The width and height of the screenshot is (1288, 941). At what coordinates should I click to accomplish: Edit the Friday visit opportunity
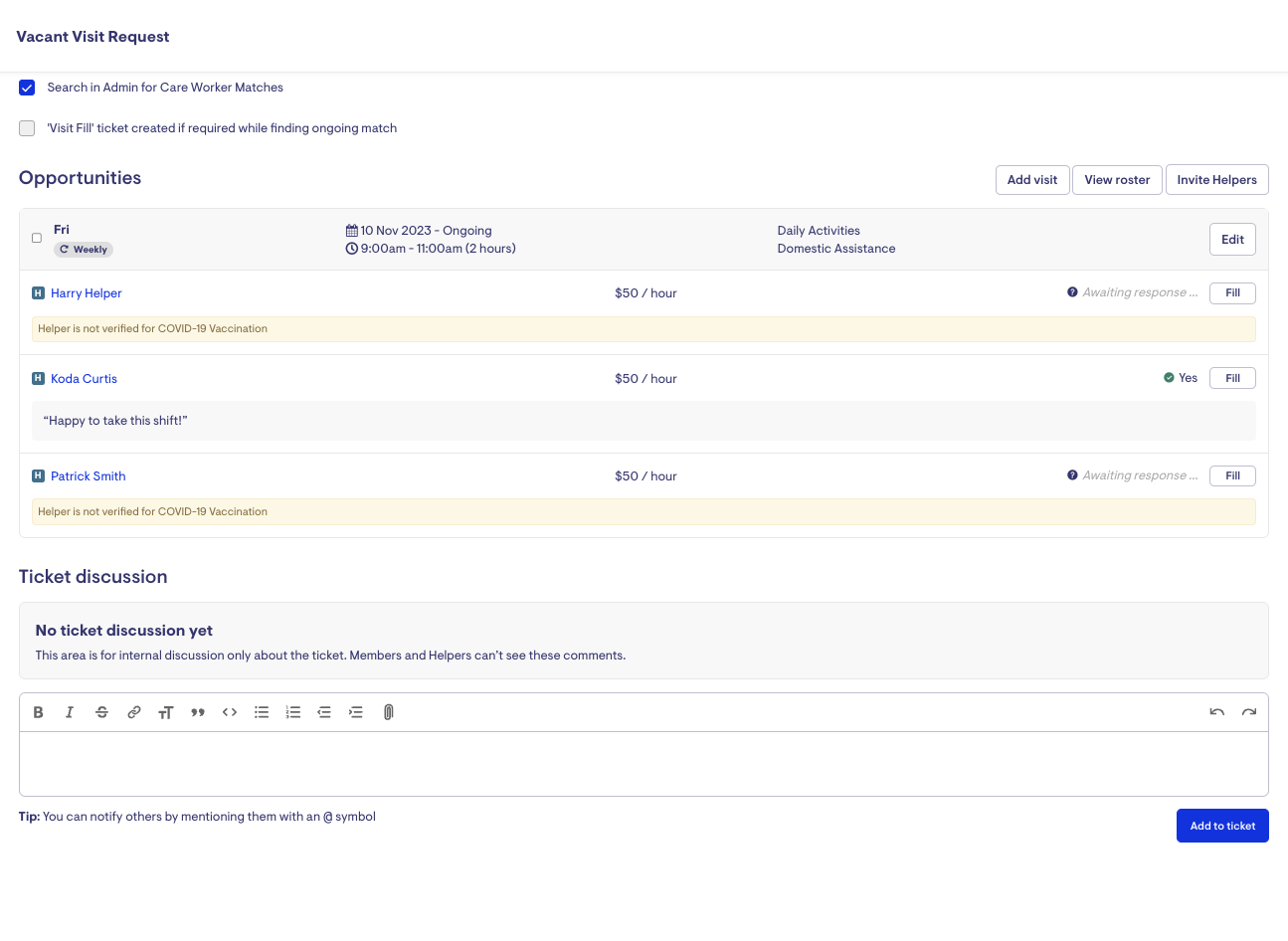(1232, 240)
